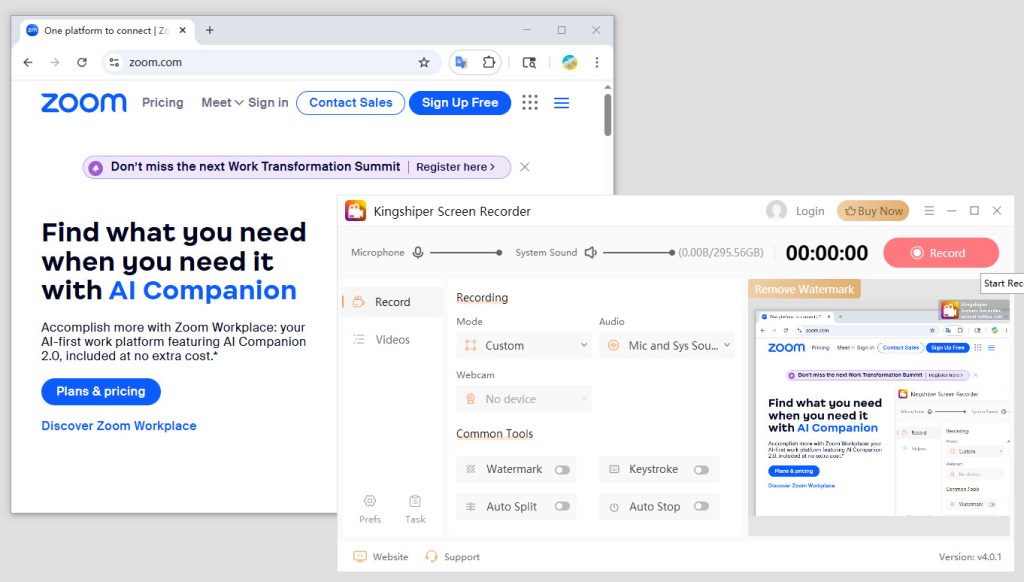Enable the Keystroke switch
The image size is (1024, 582).
point(701,470)
